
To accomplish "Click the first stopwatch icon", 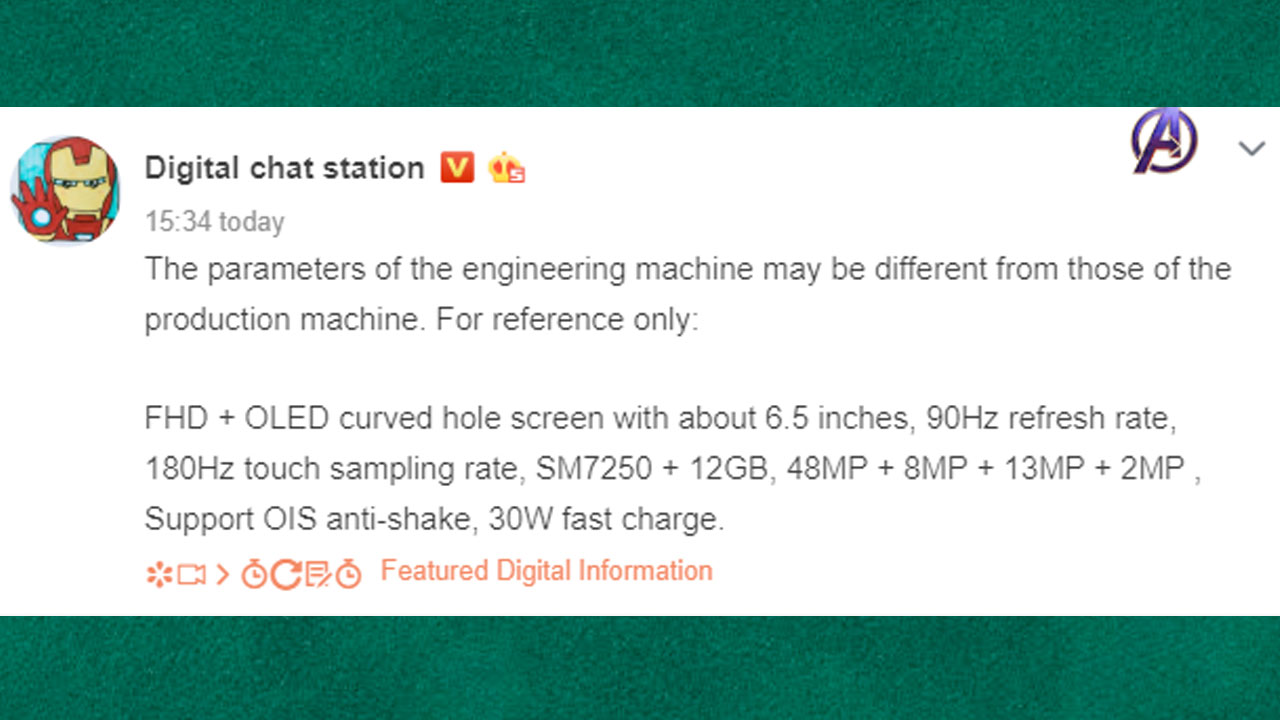I will 254,574.
